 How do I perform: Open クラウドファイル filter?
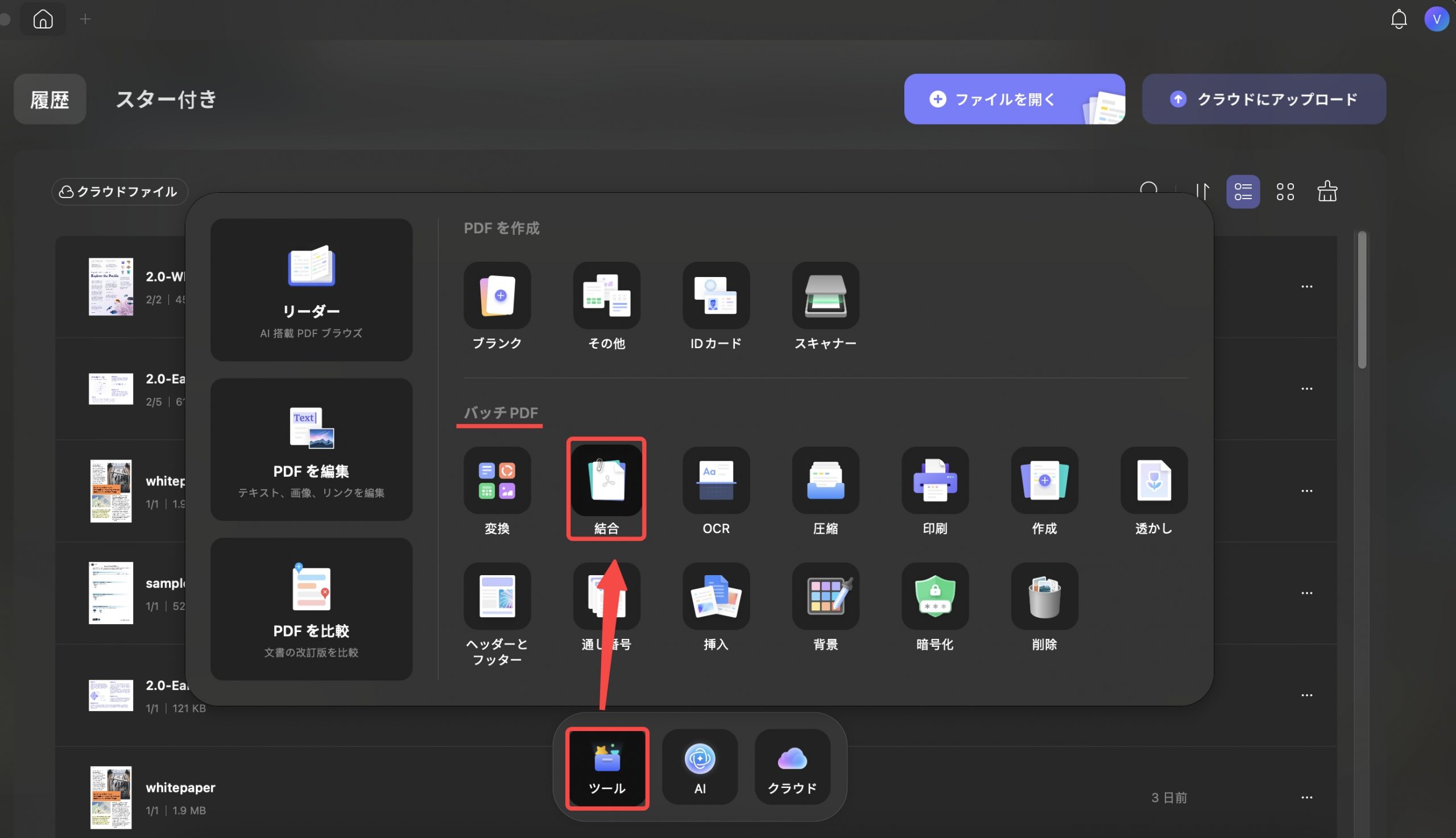click(119, 192)
